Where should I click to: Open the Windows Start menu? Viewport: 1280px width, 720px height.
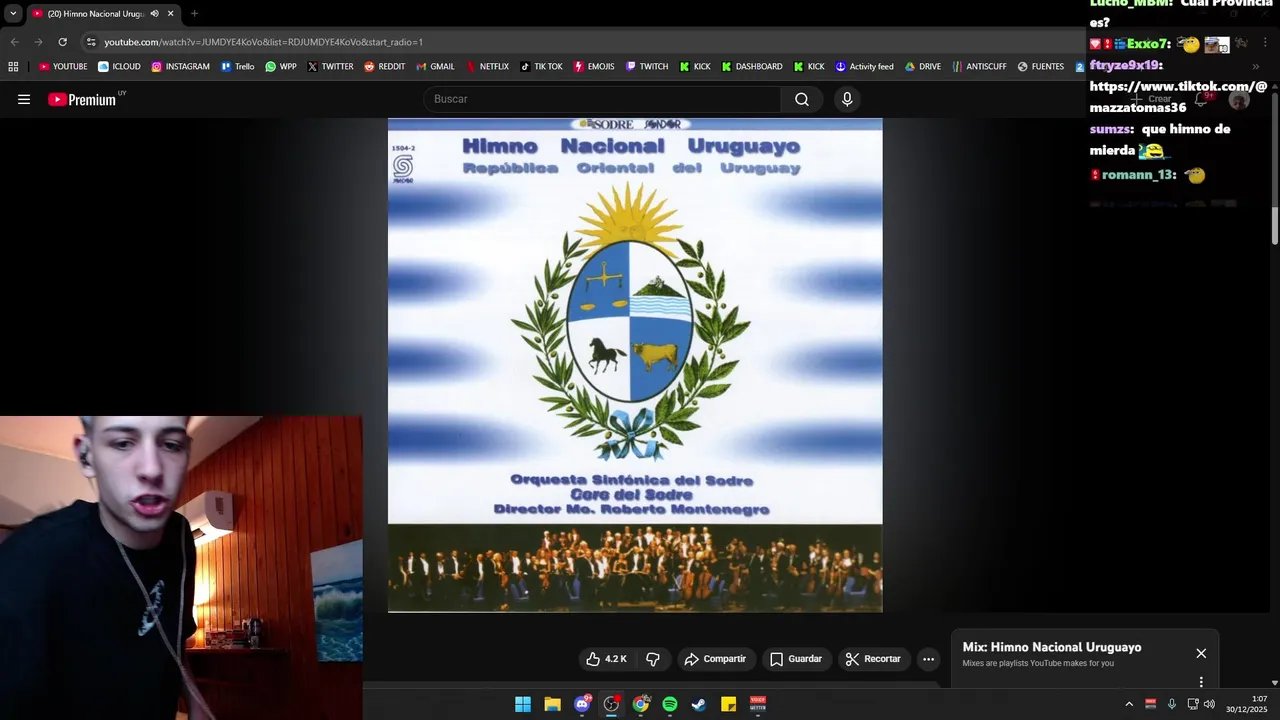523,704
